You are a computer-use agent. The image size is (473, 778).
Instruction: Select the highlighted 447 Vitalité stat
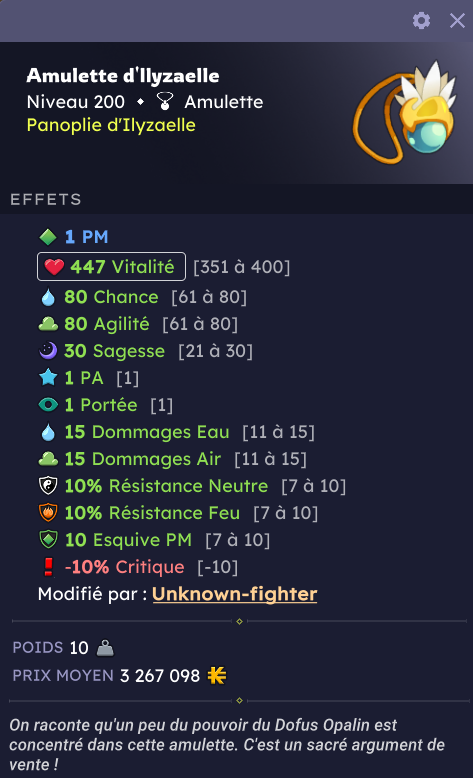112,267
